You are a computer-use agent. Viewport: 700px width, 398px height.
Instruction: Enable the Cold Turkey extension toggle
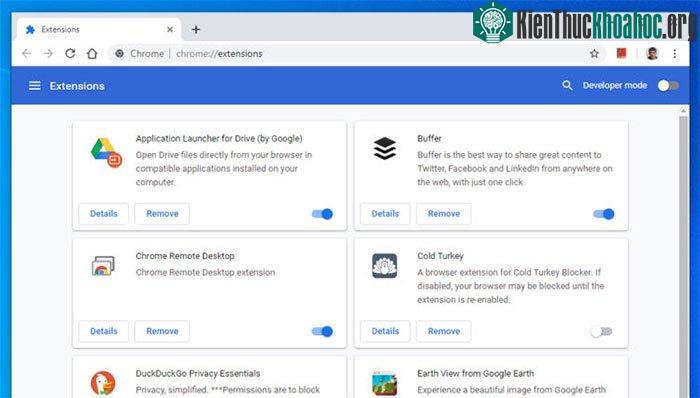click(x=601, y=331)
